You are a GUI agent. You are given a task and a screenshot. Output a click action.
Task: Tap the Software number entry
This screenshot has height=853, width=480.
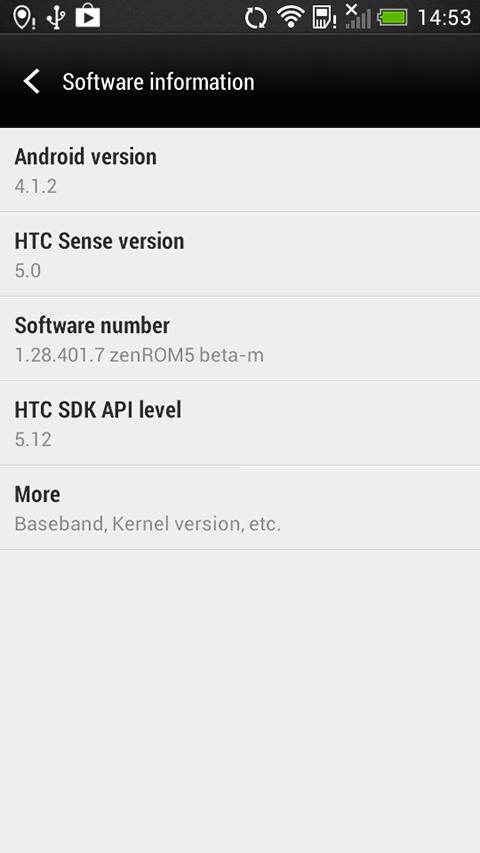(x=240, y=338)
